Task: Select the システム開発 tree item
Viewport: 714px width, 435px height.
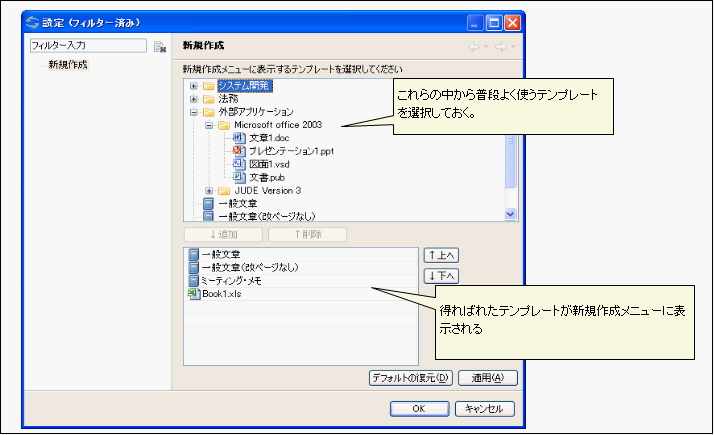Action: [x=245, y=86]
